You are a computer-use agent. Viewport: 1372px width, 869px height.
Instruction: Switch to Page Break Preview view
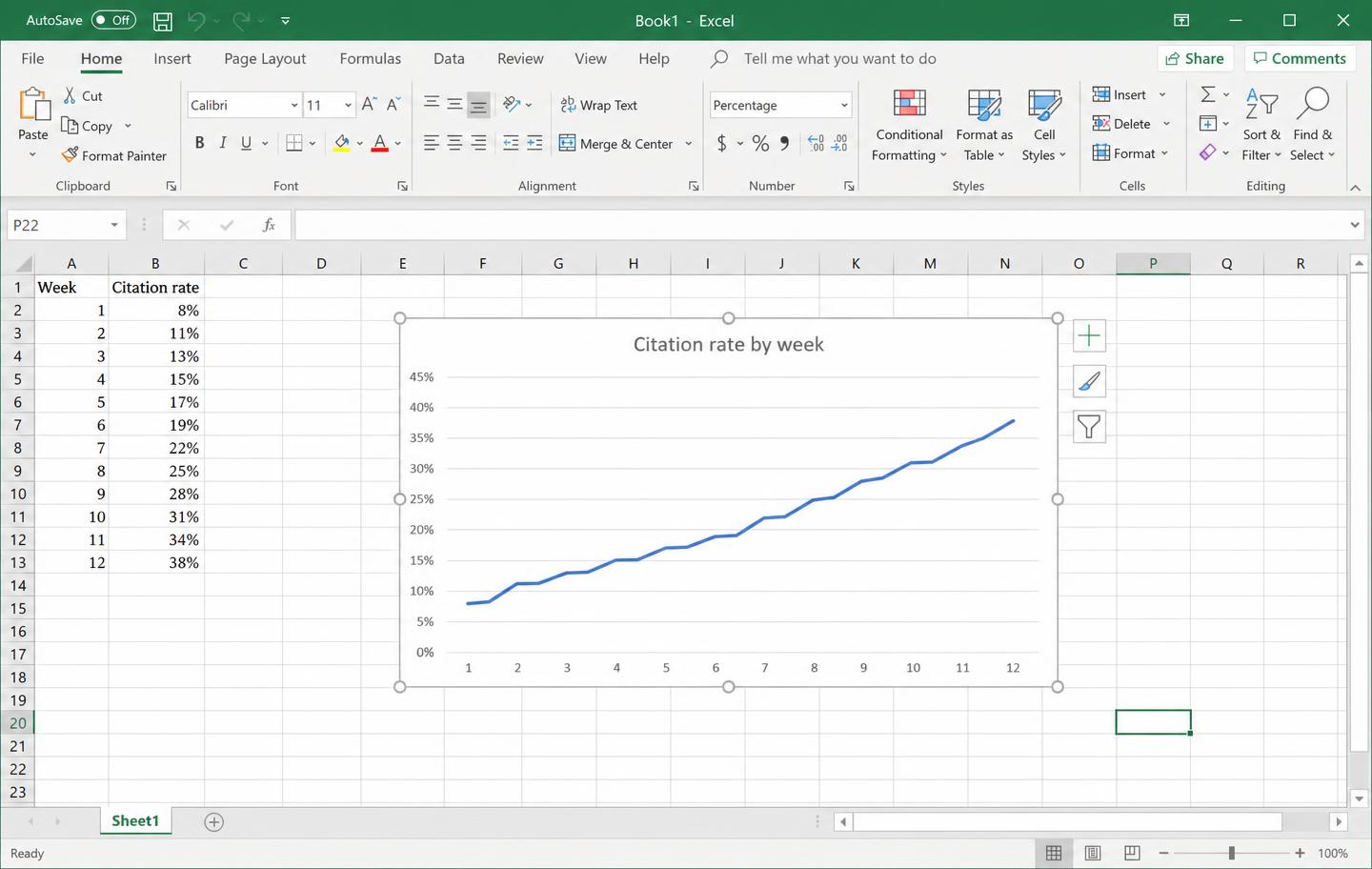pos(1132,853)
